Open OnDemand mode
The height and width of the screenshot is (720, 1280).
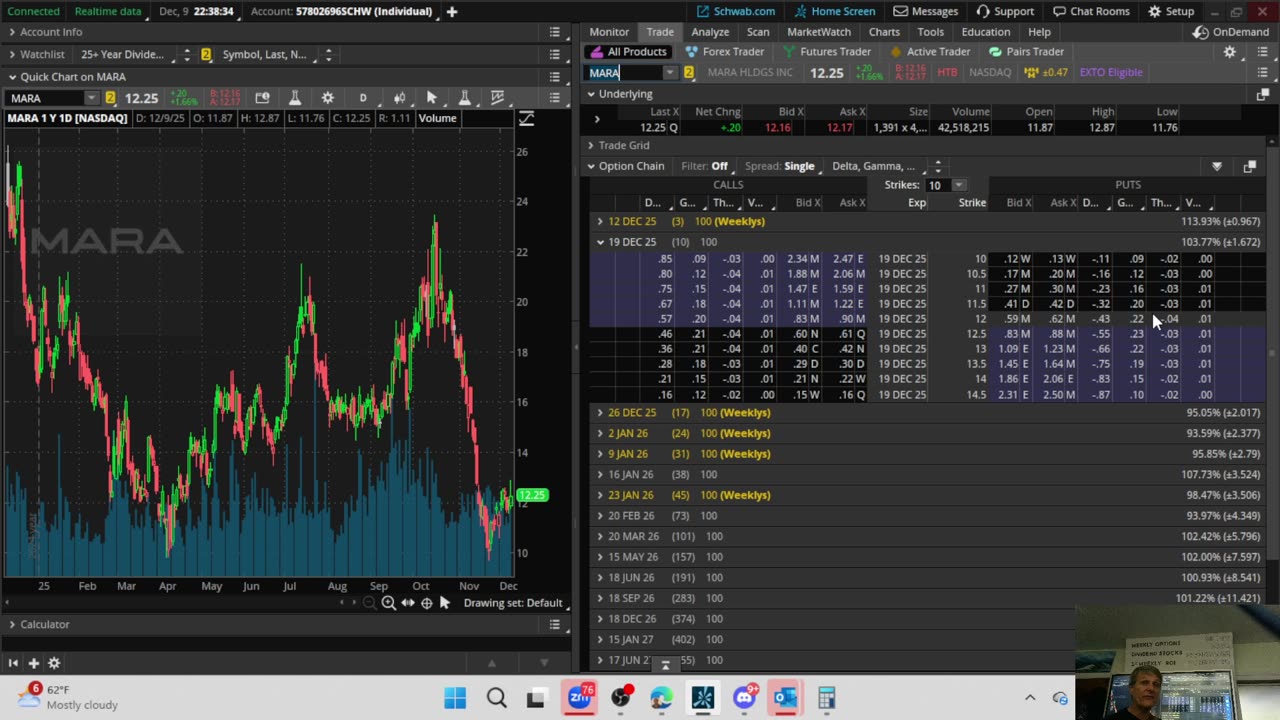1231,32
